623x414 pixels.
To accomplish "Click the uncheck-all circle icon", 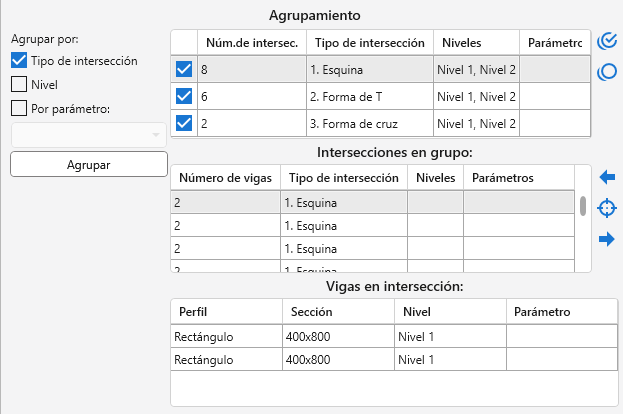I will point(606,72).
